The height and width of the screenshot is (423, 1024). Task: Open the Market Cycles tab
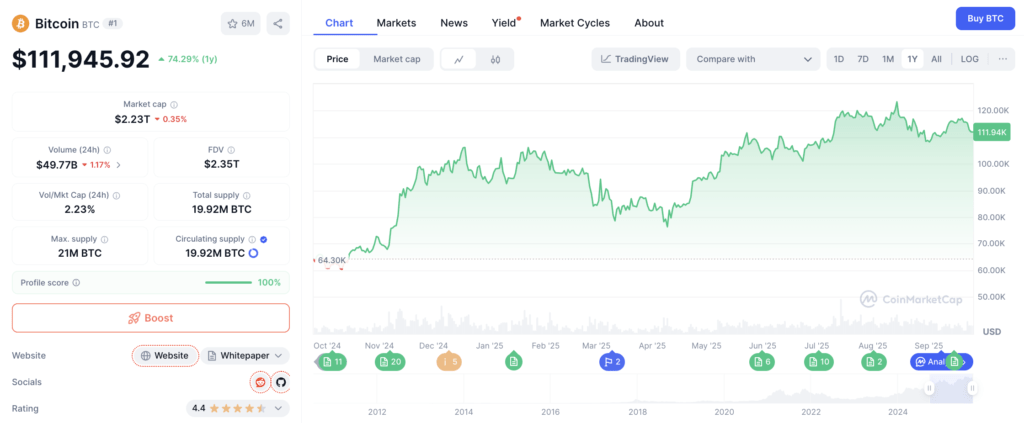pyautogui.click(x=575, y=23)
